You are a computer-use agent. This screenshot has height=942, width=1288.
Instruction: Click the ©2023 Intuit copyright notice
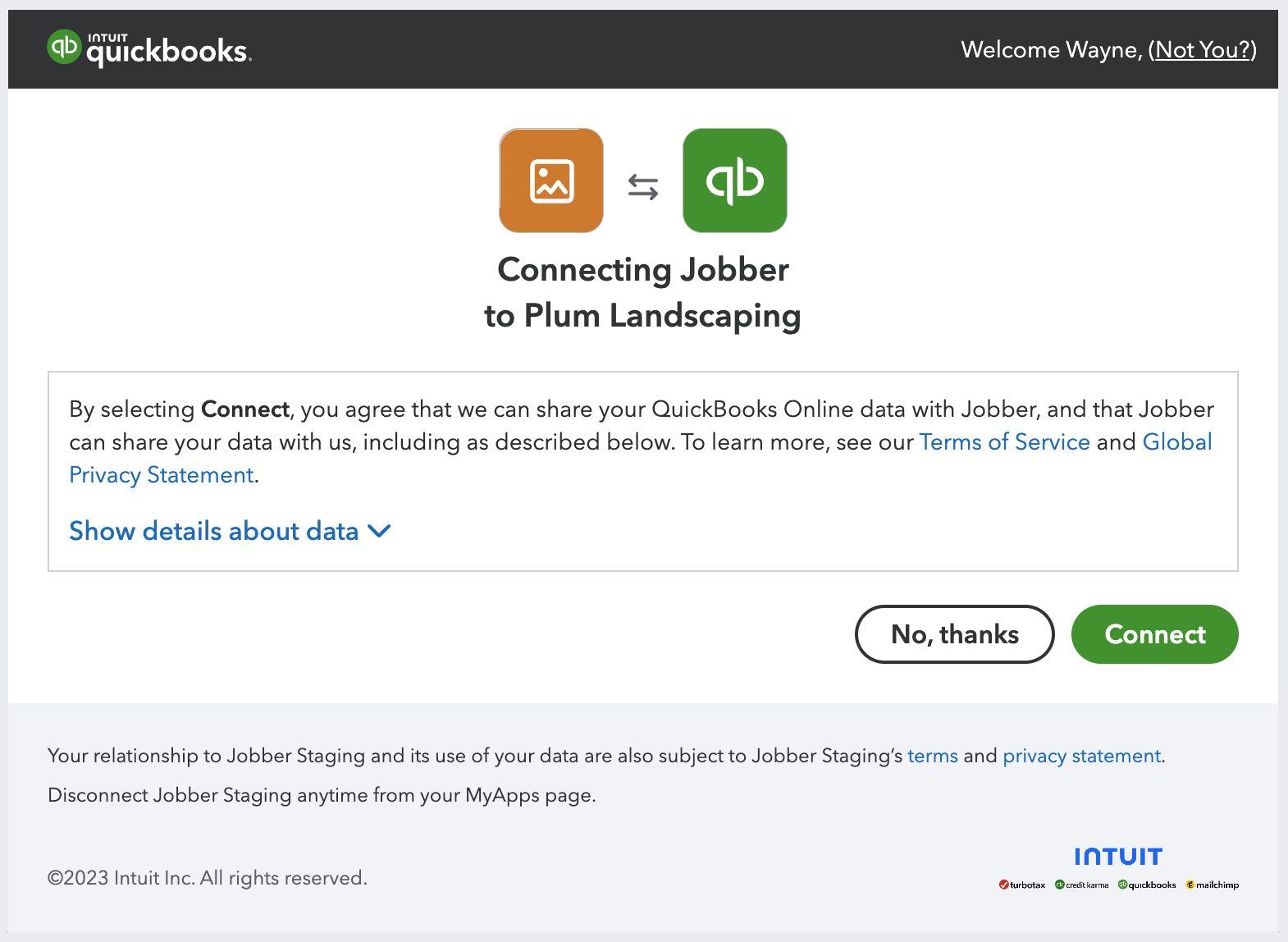coord(208,878)
